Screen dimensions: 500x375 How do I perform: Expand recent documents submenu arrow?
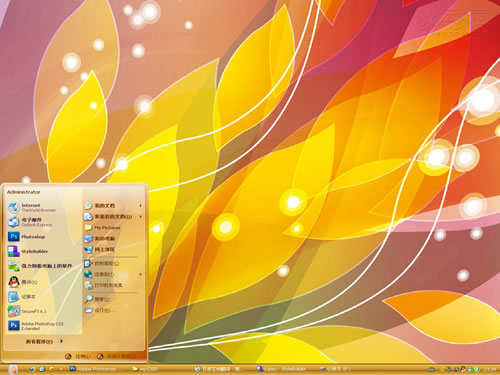140,217
